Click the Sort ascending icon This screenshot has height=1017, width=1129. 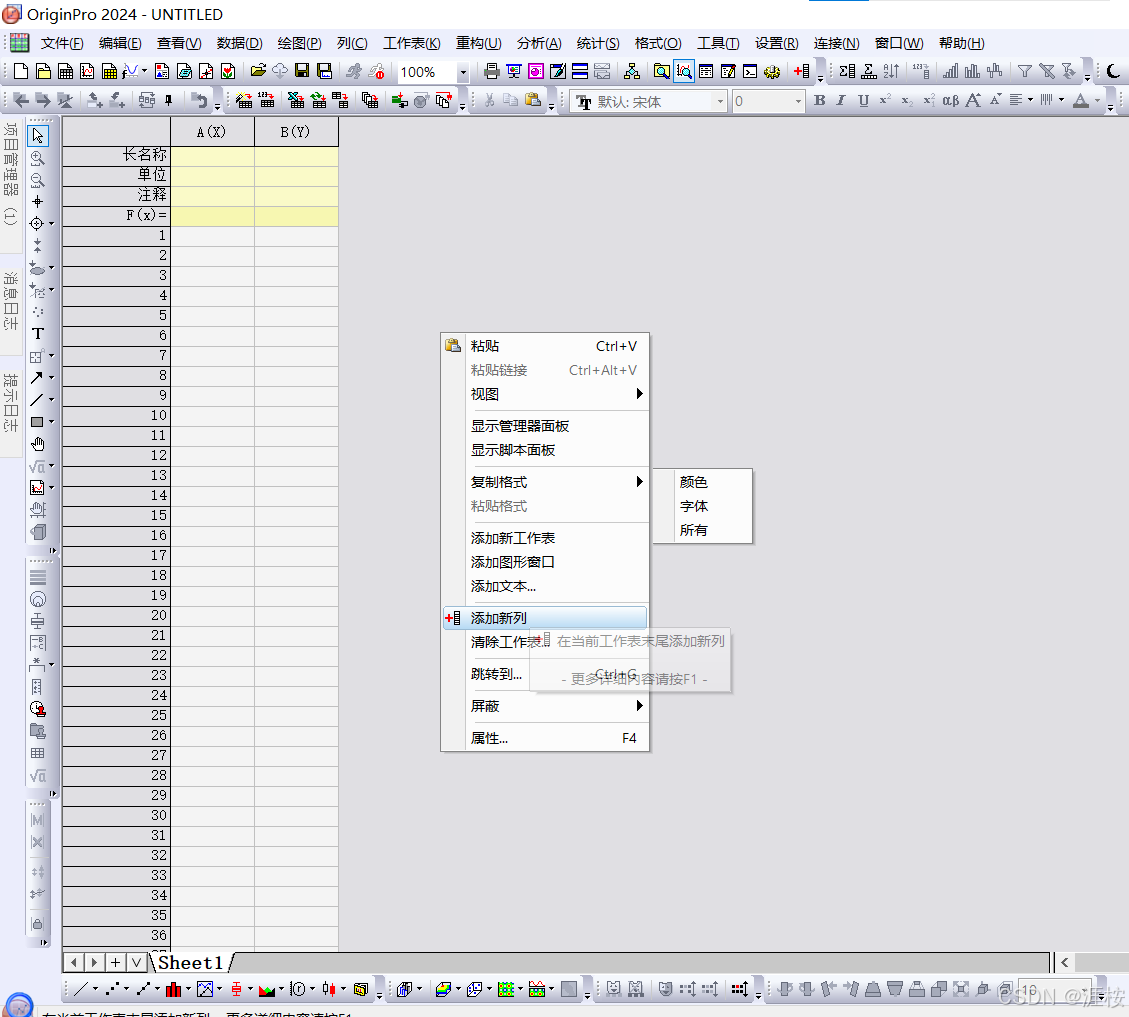891,71
